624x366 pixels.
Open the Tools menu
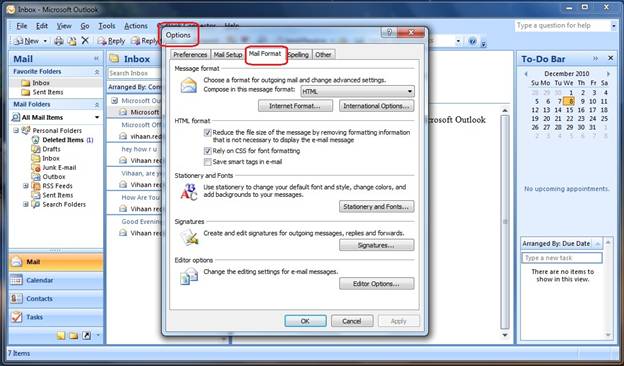pos(107,26)
